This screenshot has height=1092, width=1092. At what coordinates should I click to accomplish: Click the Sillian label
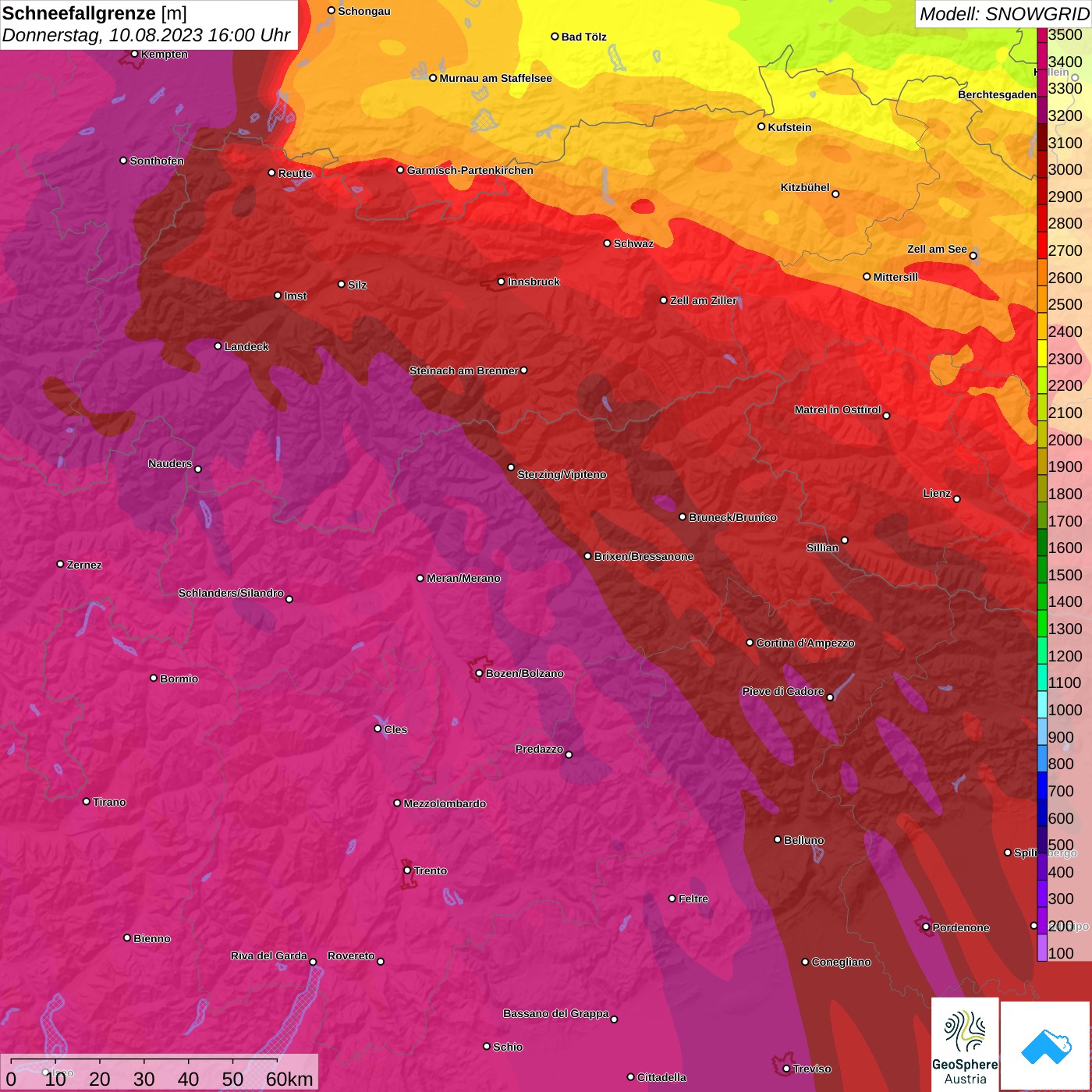(822, 548)
